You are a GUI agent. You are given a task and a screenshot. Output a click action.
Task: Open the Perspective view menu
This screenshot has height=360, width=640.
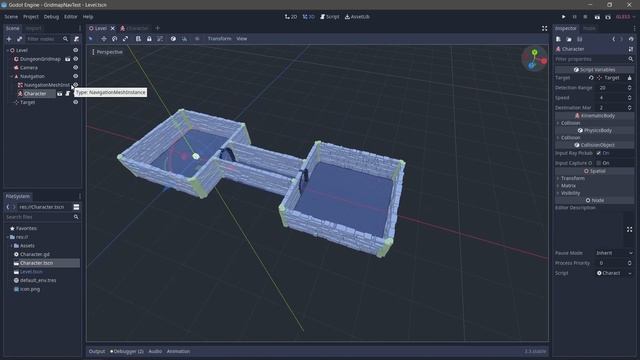tap(107, 52)
